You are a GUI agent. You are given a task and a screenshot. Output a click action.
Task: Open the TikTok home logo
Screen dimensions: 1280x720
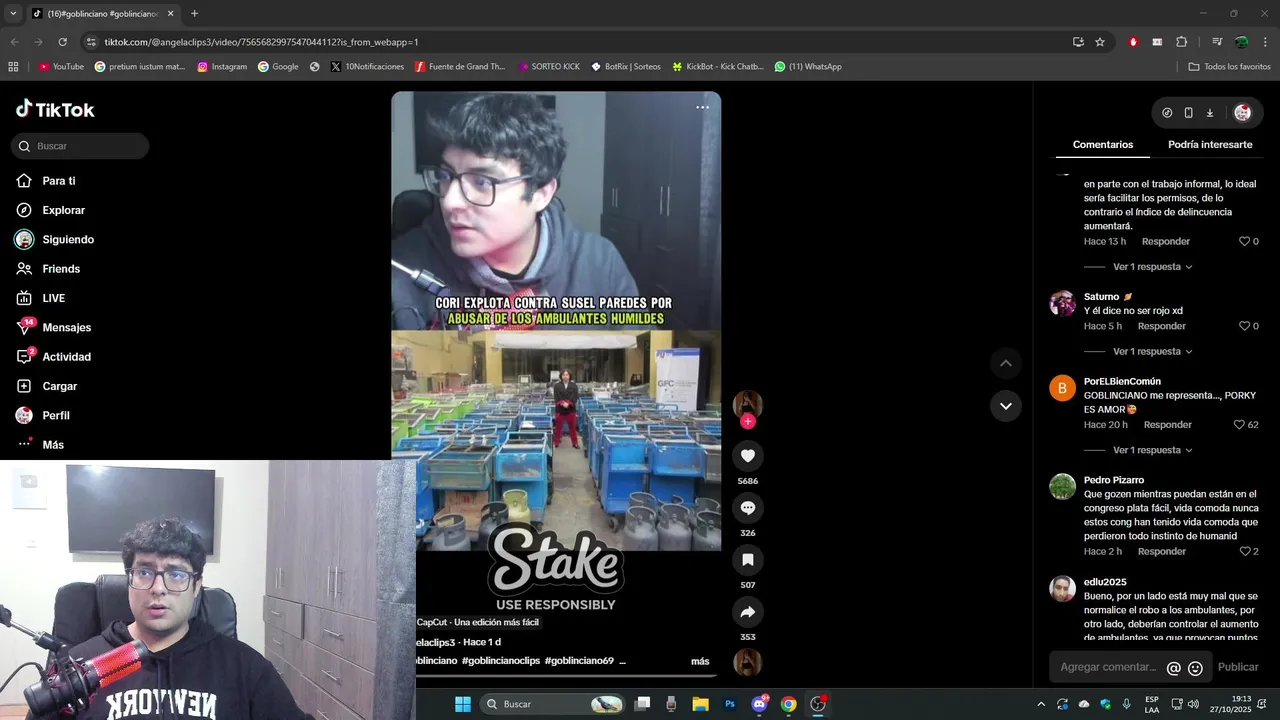pyautogui.click(x=55, y=110)
